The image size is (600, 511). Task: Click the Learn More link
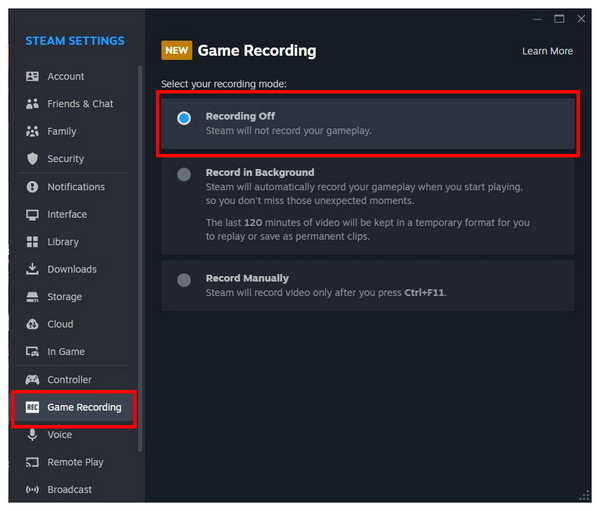click(x=547, y=51)
